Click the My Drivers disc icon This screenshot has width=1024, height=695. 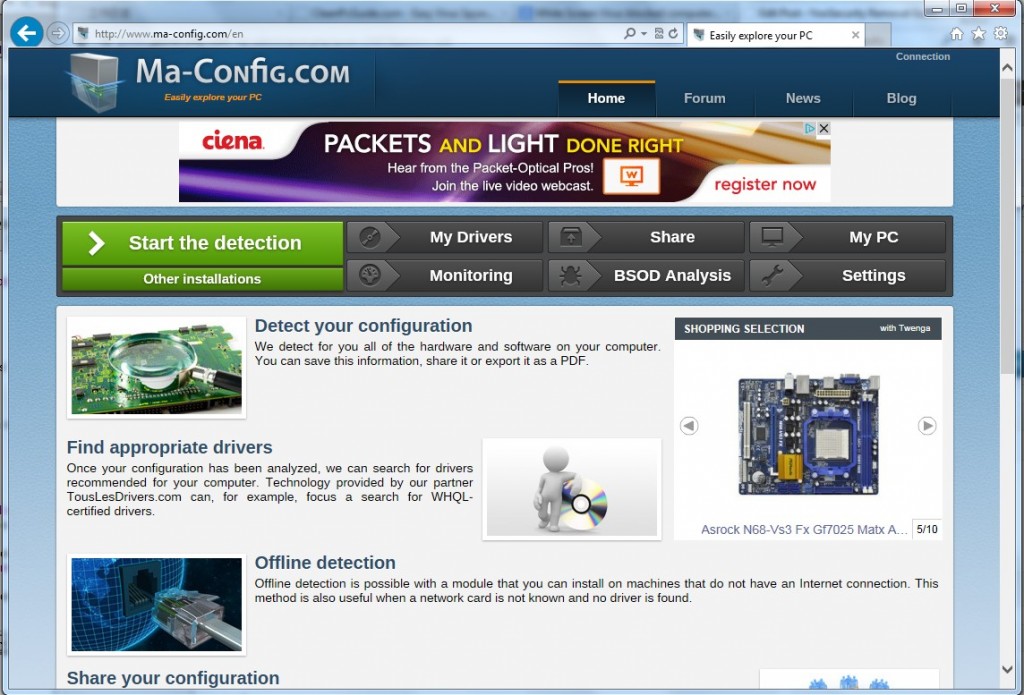(x=370, y=237)
